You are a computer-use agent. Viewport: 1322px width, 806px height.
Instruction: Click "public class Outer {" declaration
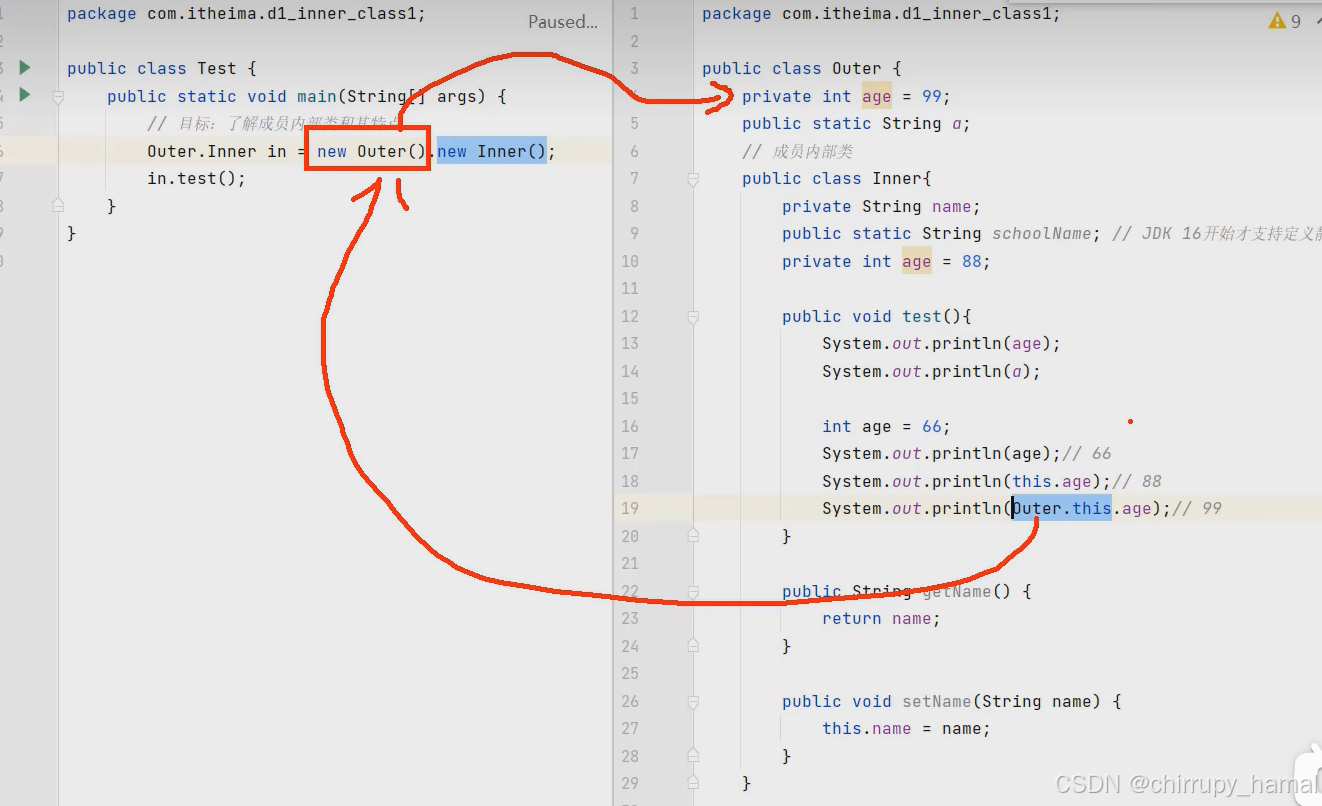point(802,68)
